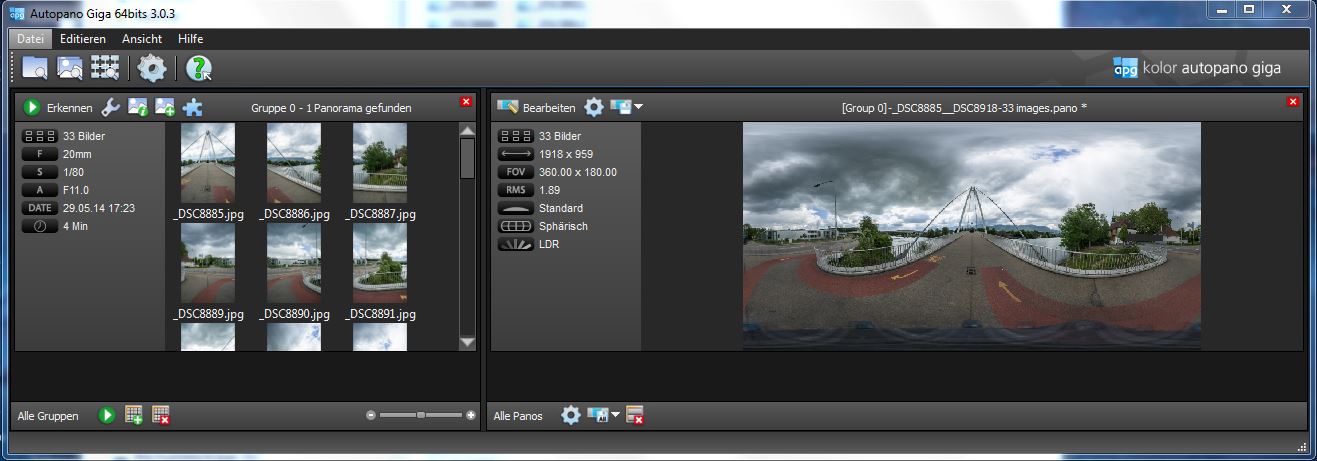Click the add new group icon
1317x461 pixels.
(134, 415)
